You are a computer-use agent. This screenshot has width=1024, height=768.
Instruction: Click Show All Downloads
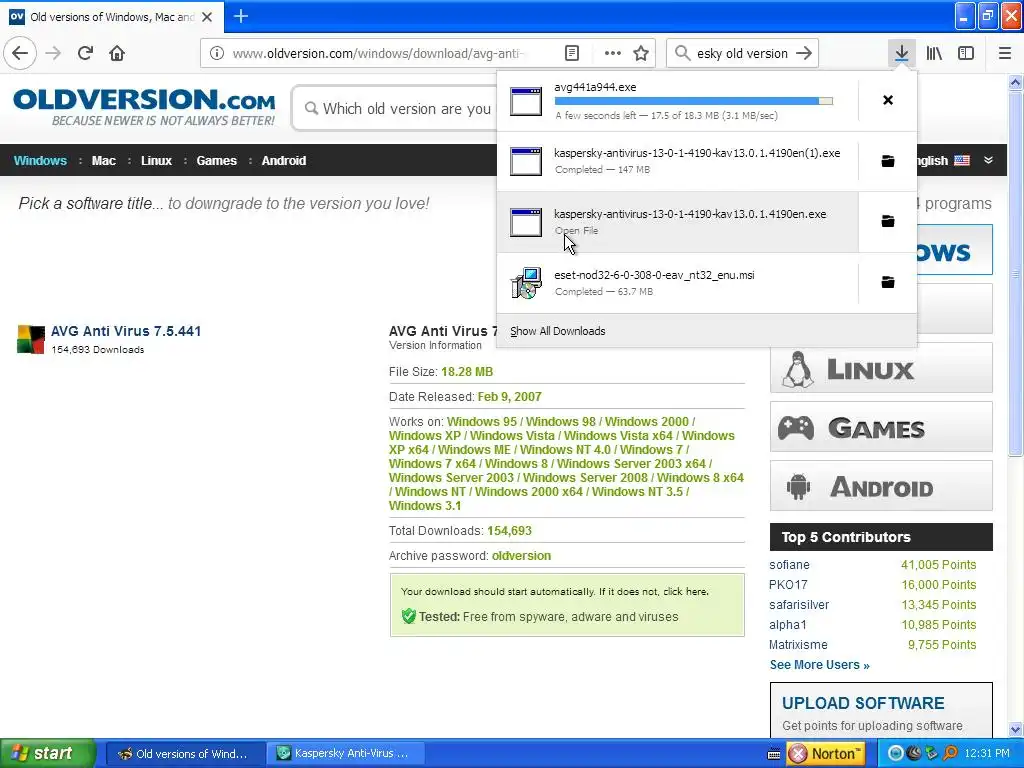coord(558,331)
